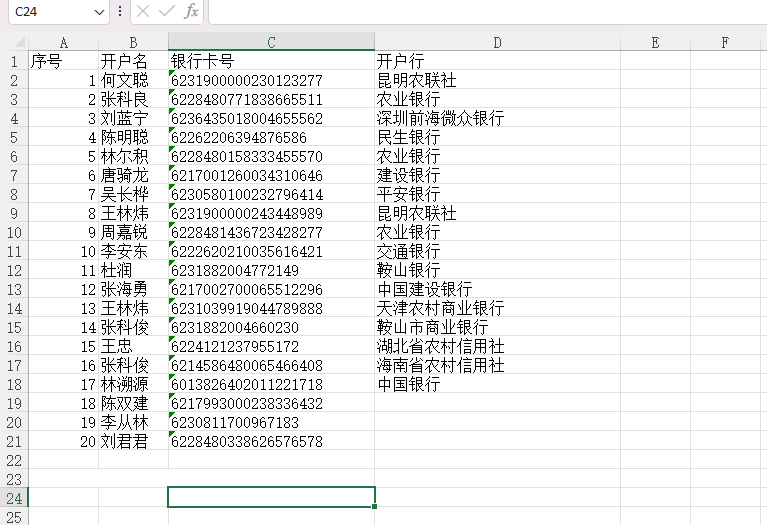
Task: Select the cell with name 李从林
Action: click(134, 422)
